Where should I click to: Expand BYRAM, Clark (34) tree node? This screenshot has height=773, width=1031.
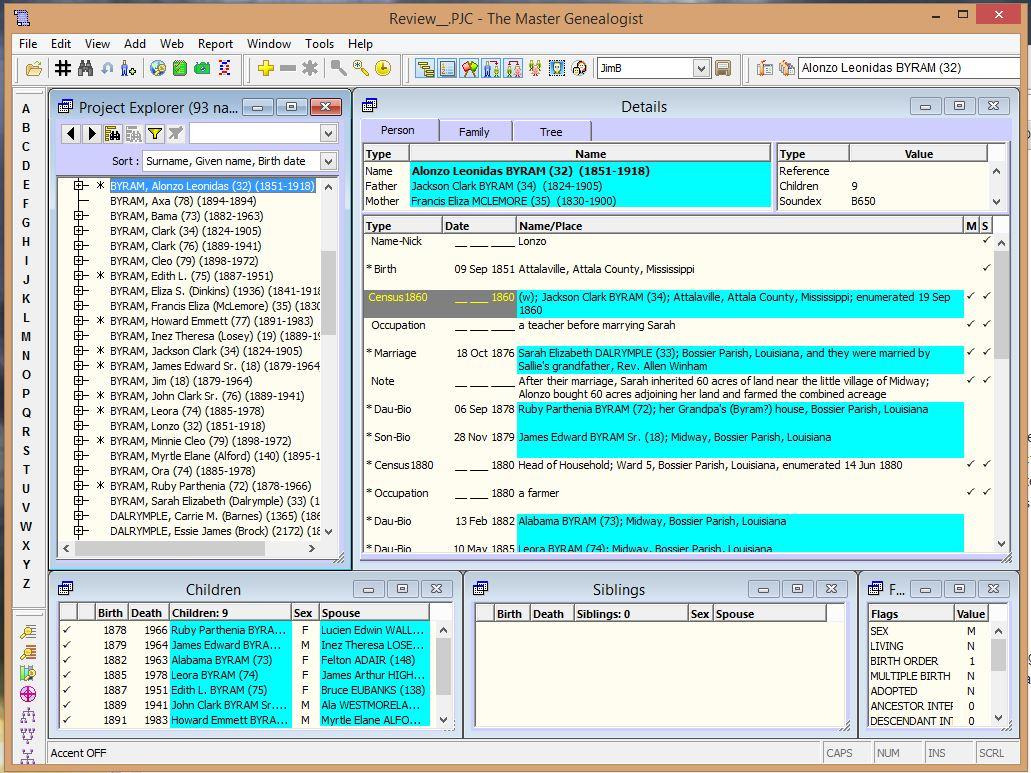[79, 231]
